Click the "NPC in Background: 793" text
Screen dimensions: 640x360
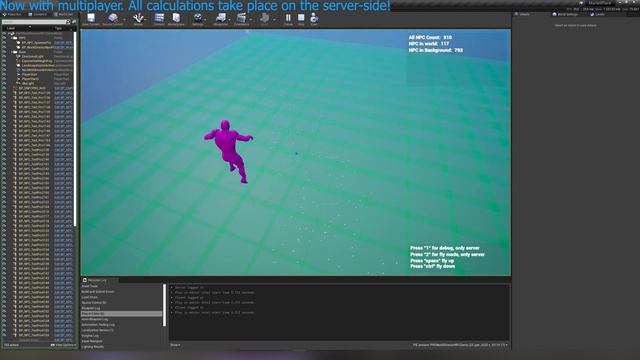pyautogui.click(x=436, y=50)
